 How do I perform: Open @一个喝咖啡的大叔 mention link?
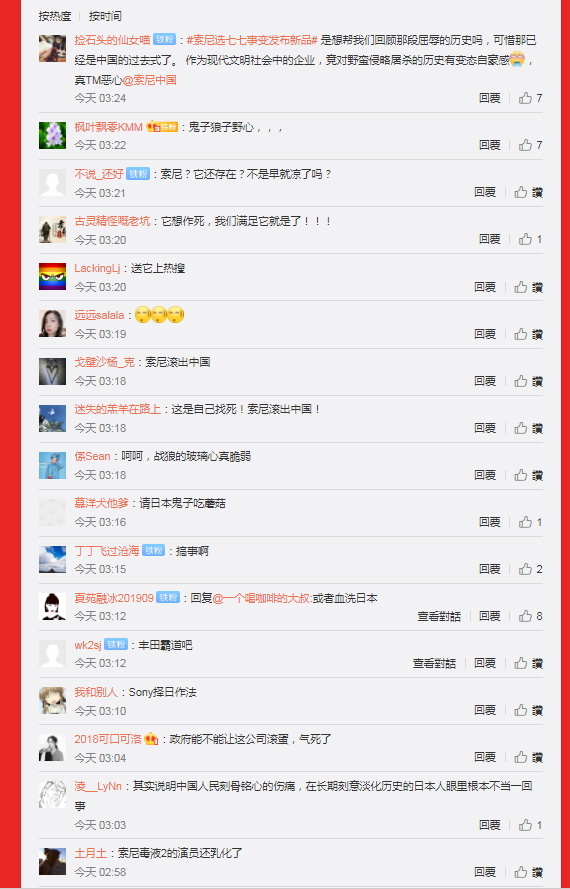pyautogui.click(x=261, y=598)
